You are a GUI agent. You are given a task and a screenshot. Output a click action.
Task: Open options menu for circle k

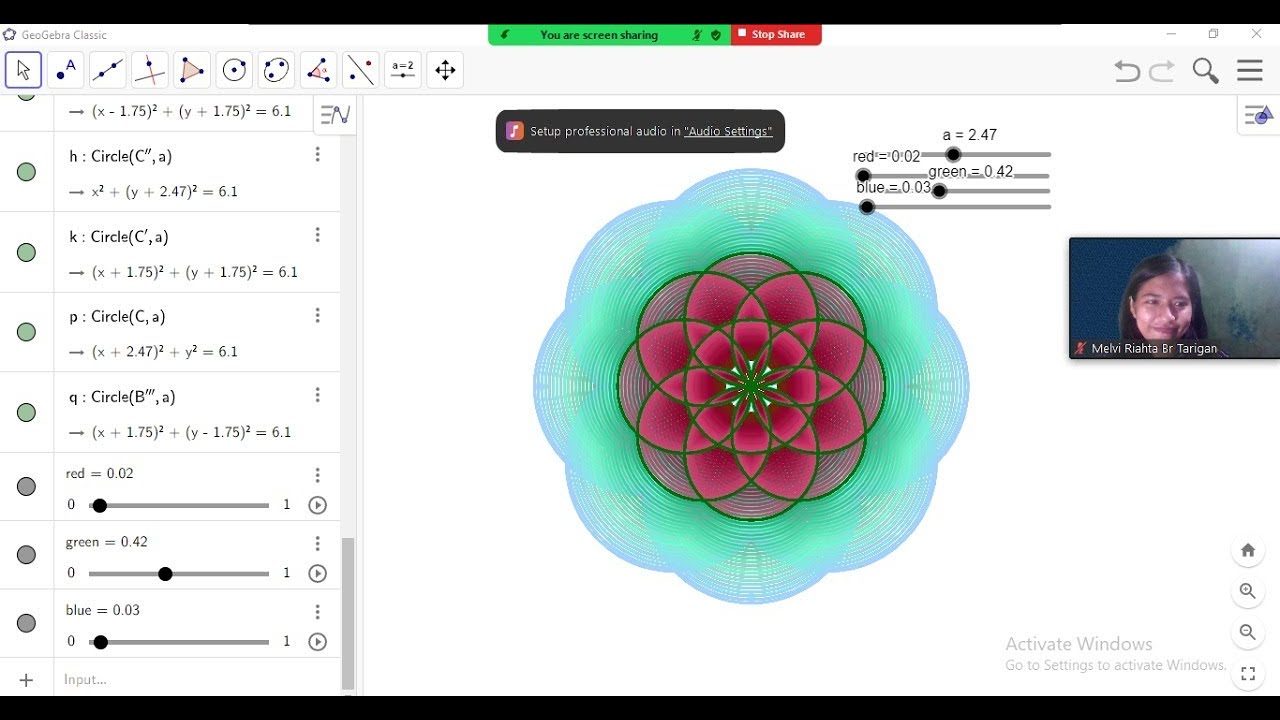(318, 235)
